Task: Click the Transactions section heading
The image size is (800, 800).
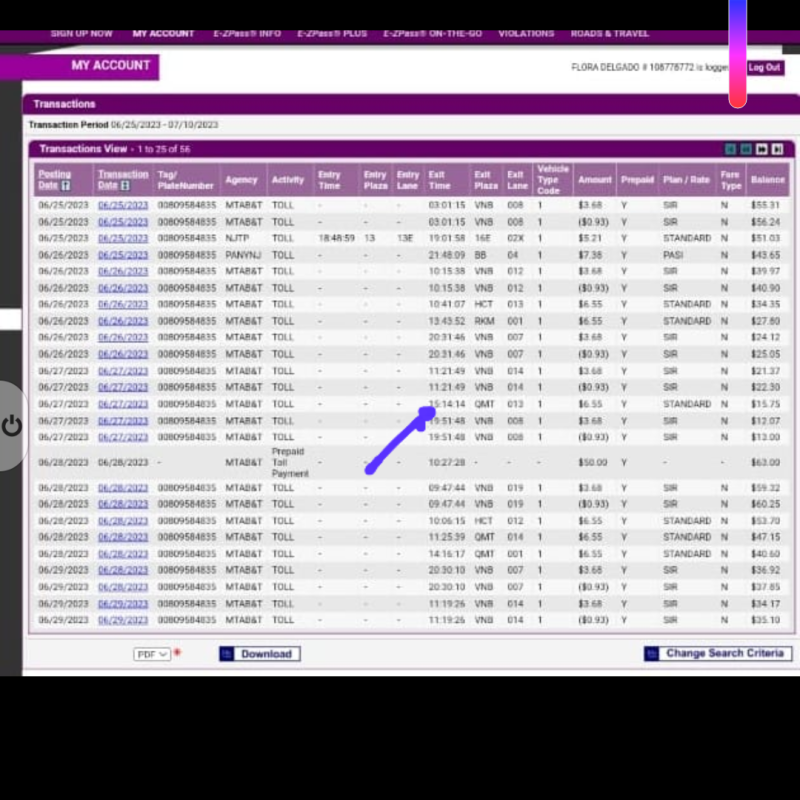Action: [x=64, y=104]
